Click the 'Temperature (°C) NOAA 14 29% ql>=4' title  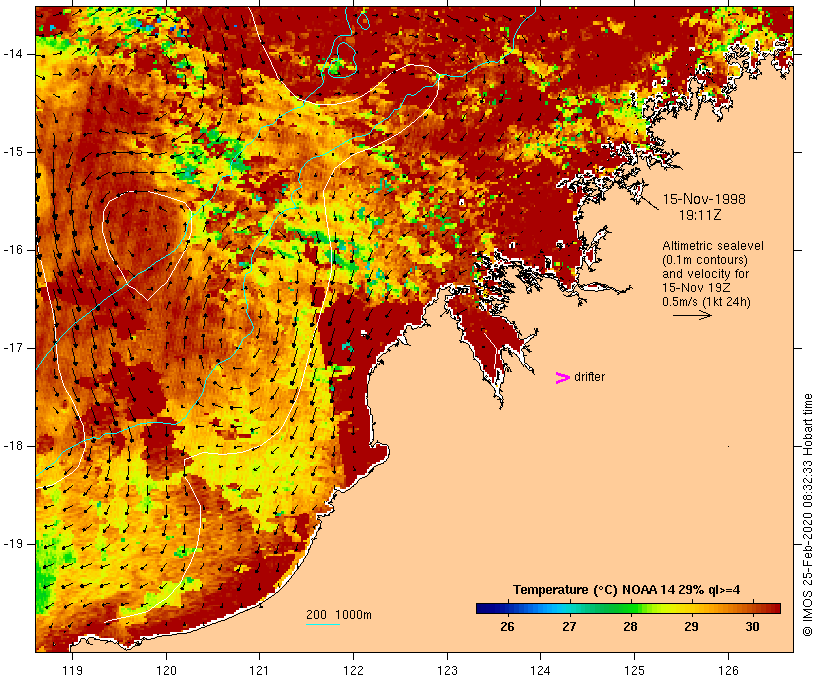tap(626, 590)
